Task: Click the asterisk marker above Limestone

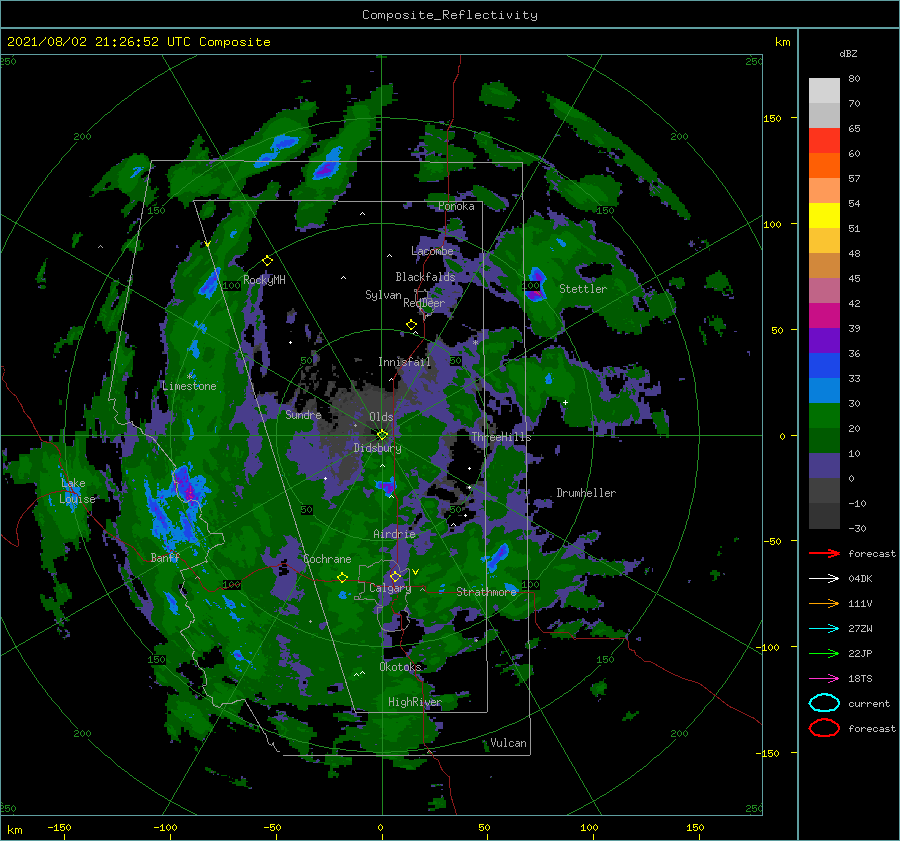Action: coord(190,377)
